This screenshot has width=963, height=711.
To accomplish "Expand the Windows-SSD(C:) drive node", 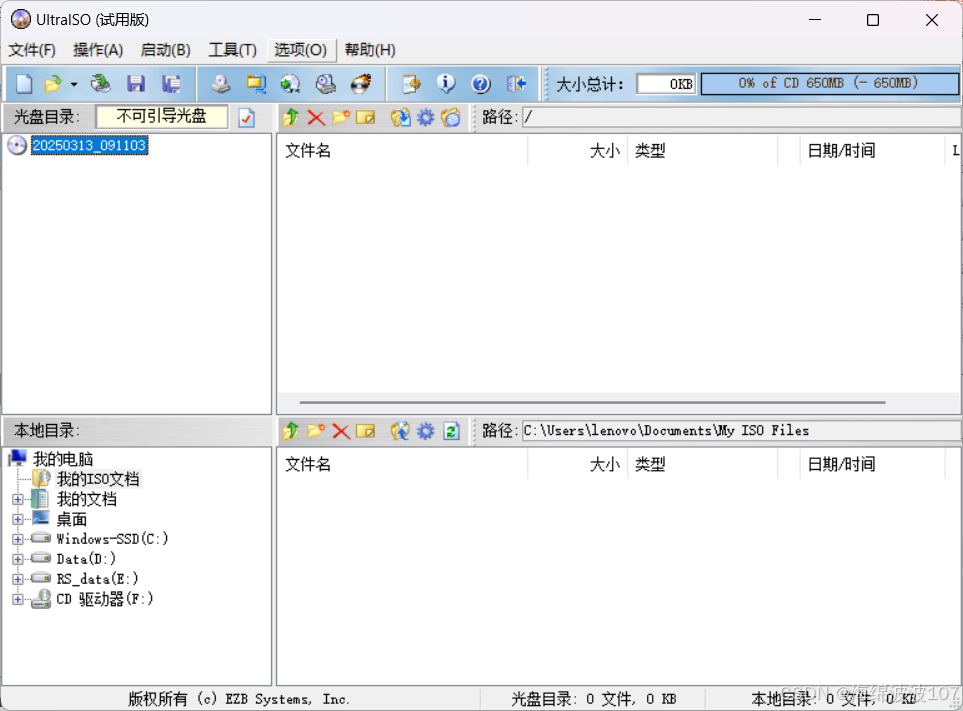I will click(x=18, y=539).
